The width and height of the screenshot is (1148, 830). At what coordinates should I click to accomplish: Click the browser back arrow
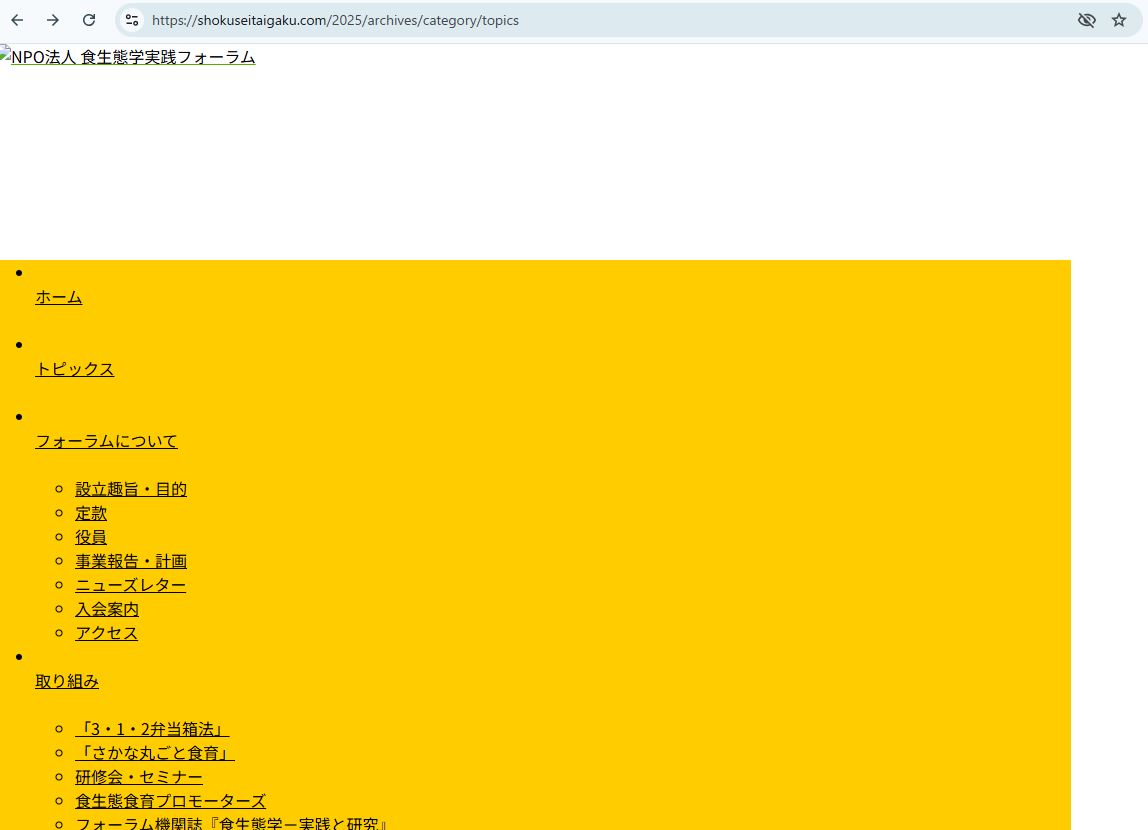(17, 20)
